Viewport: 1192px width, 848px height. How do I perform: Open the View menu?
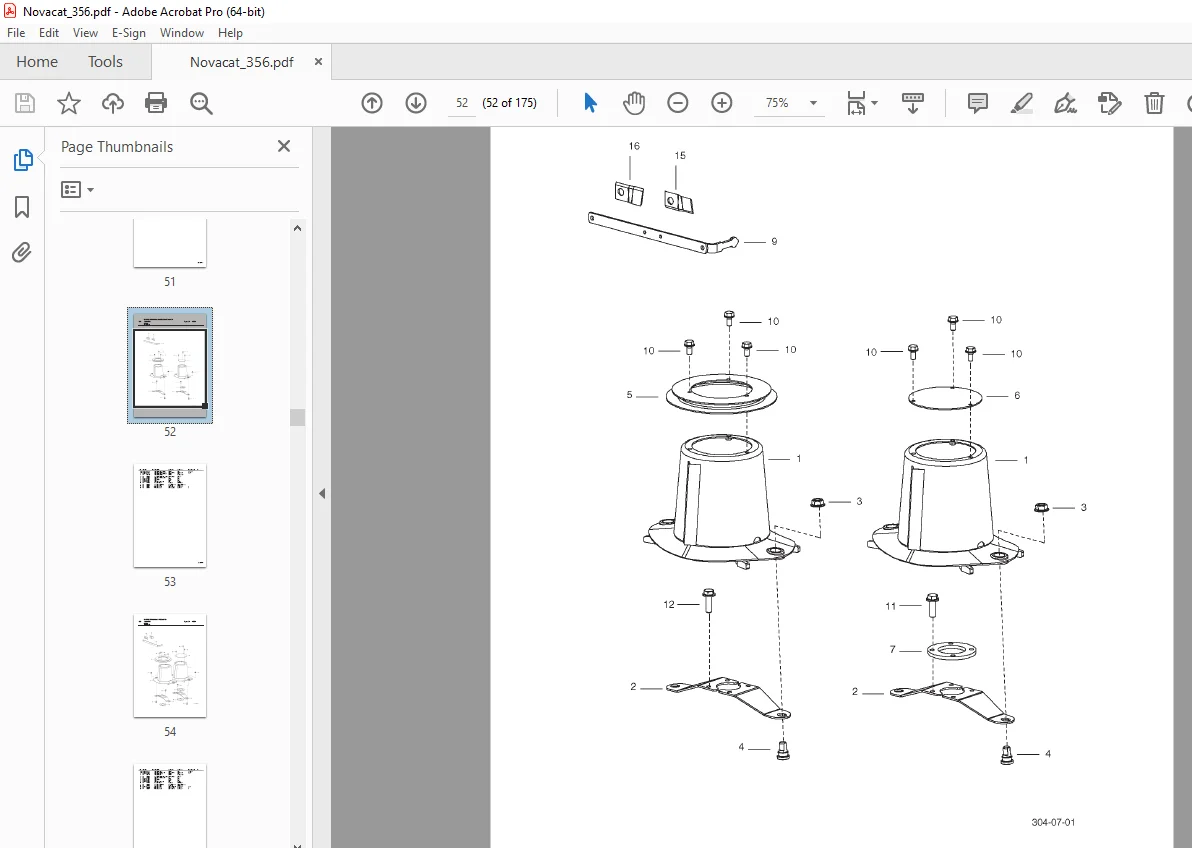click(x=85, y=33)
